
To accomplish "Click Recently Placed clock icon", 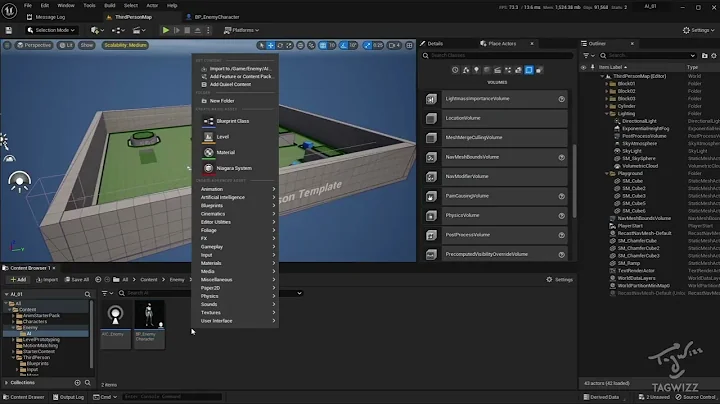I will 455,70.
